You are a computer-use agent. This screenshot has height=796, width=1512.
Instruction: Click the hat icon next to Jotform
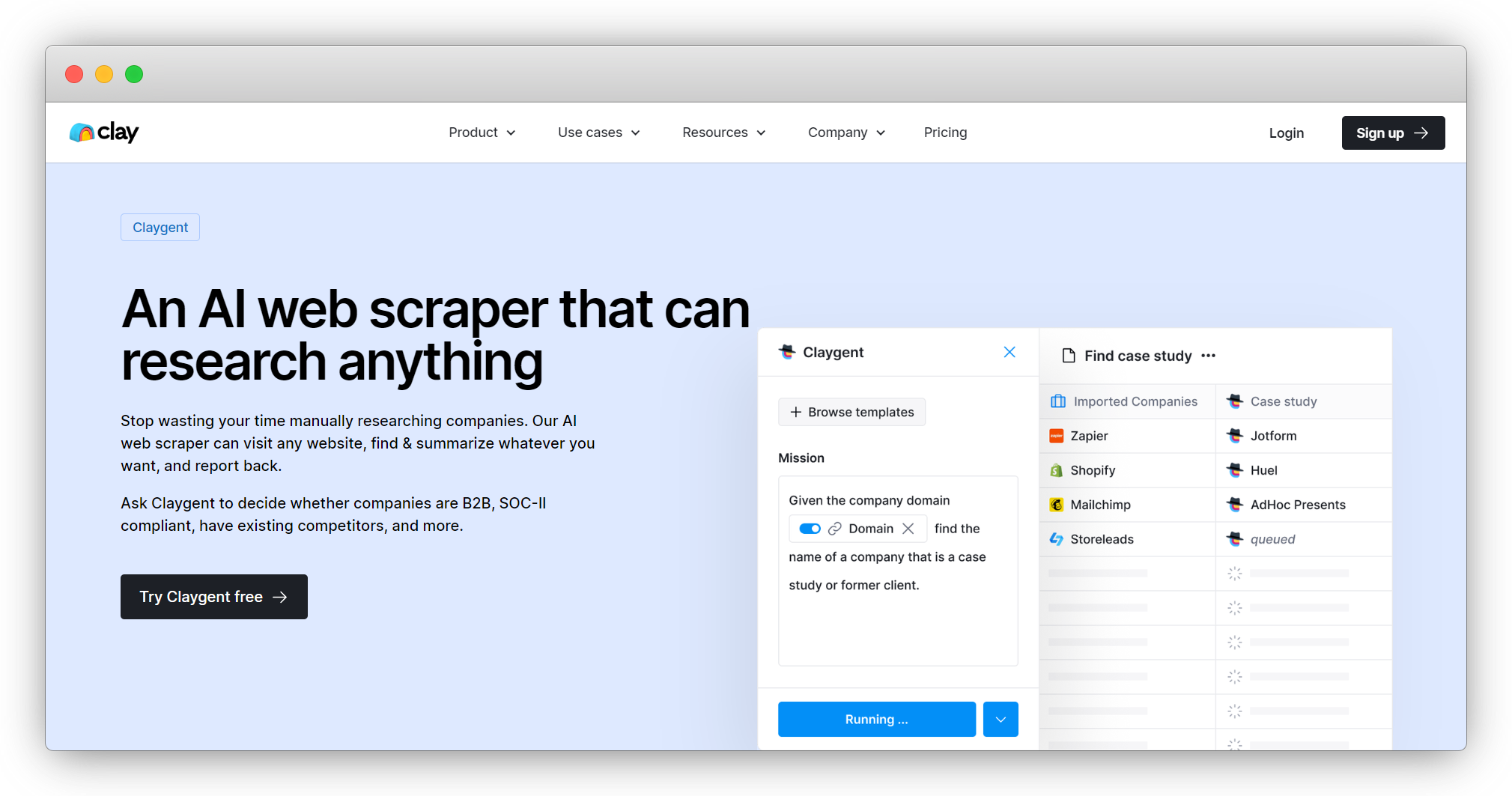(1235, 436)
